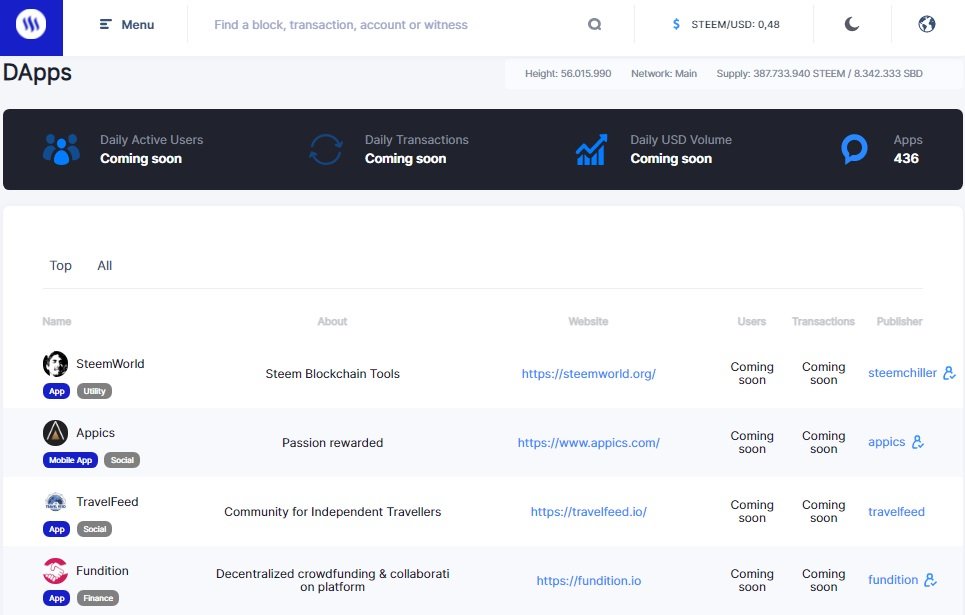Click 'Steem Blockchain Tools' description
This screenshot has width=965, height=615.
(332, 374)
